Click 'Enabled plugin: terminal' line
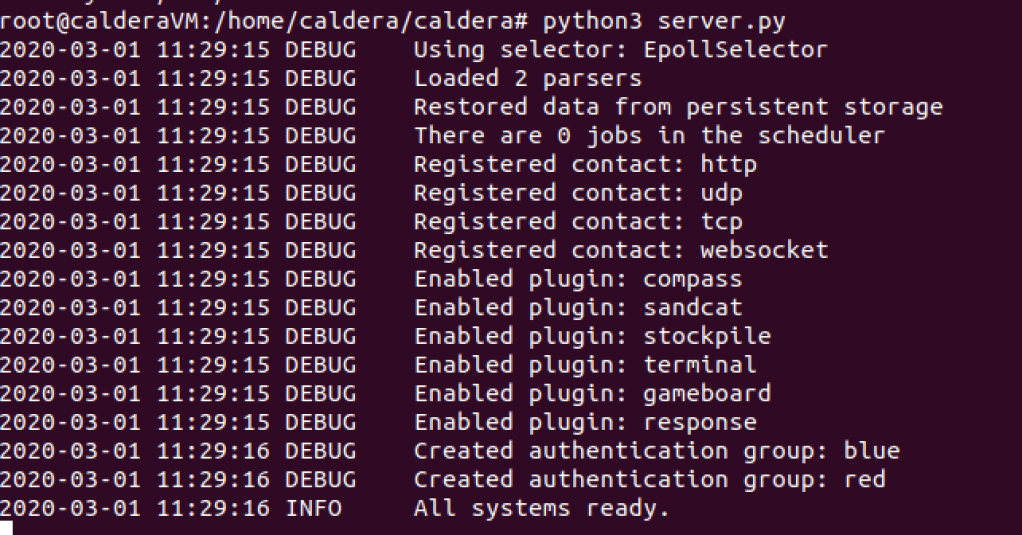Image resolution: width=1022 pixels, height=535 pixels. (585, 364)
